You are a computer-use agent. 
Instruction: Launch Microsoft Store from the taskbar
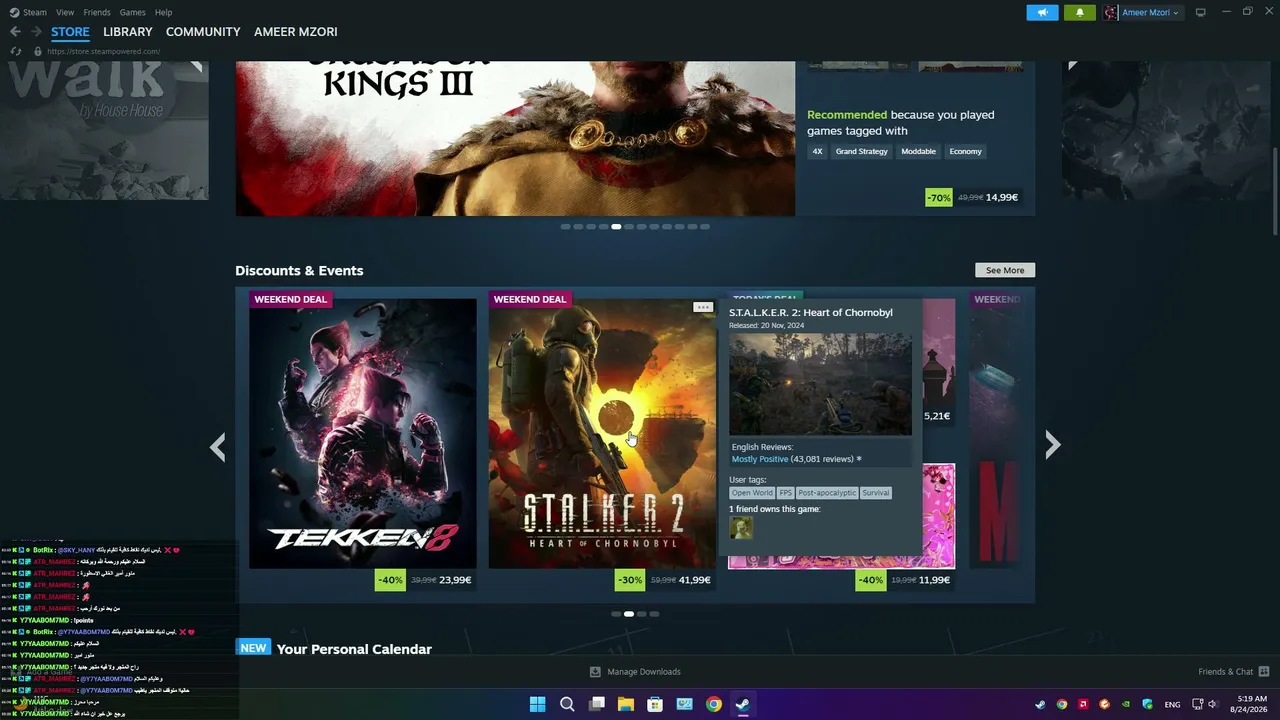coord(655,704)
